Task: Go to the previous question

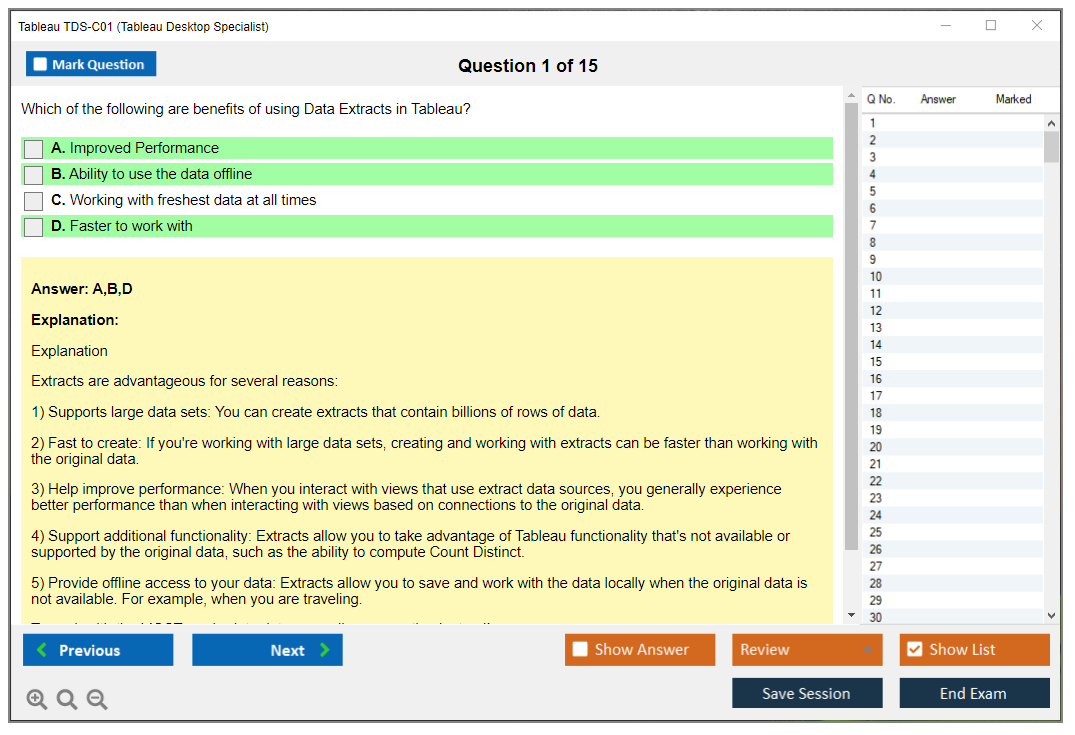Action: pyautogui.click(x=98, y=650)
